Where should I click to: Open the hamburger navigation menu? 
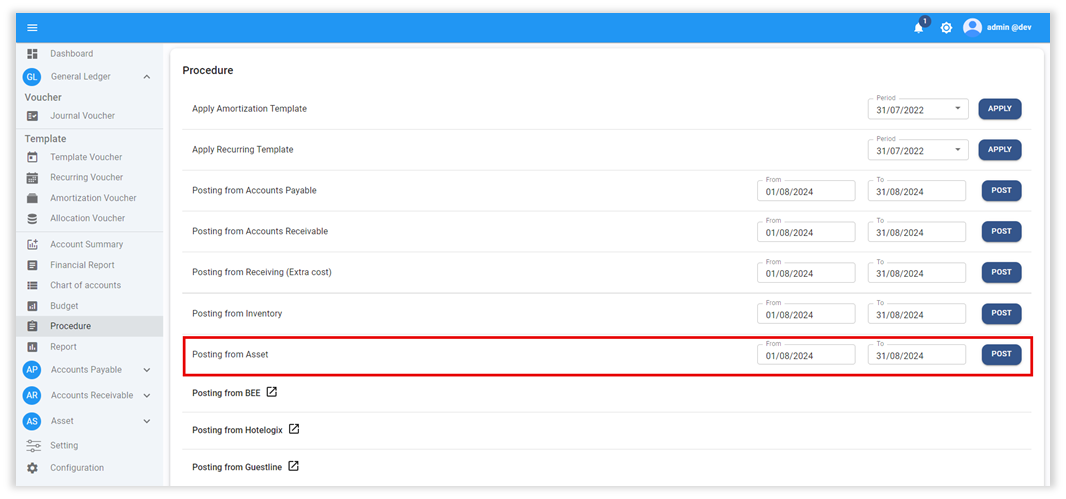pyautogui.click(x=32, y=28)
